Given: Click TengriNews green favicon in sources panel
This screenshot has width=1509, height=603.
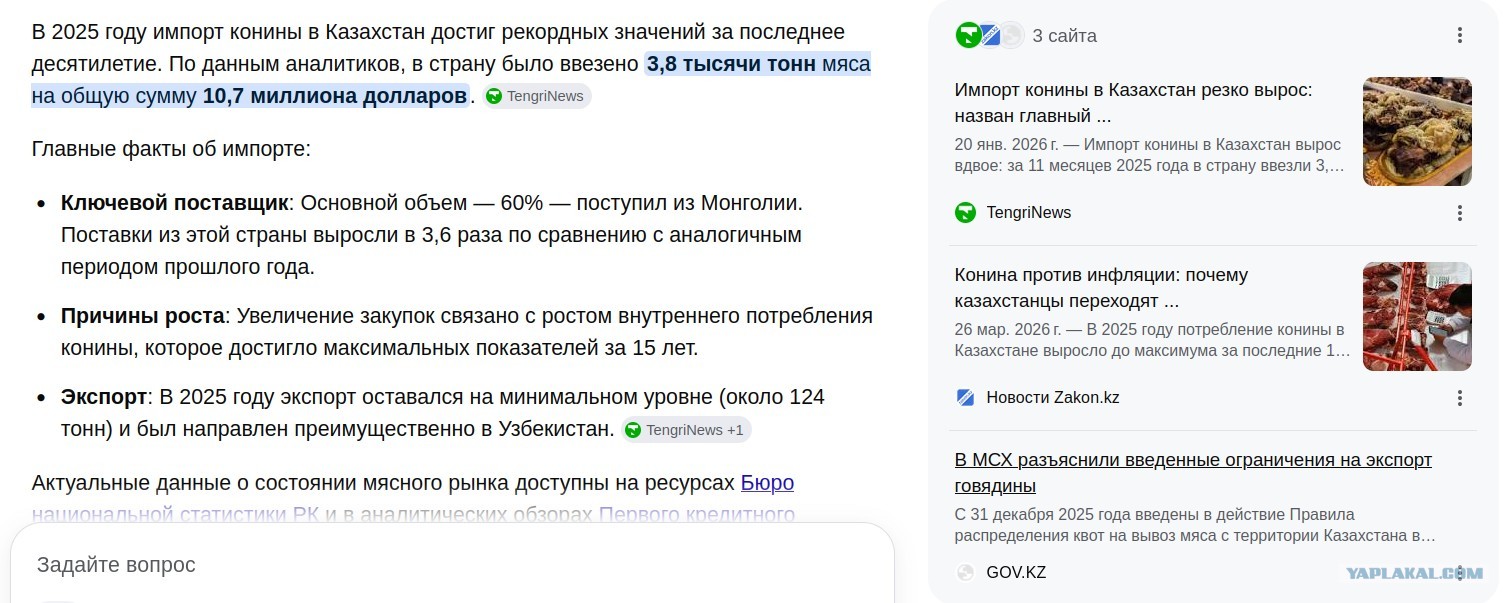Looking at the screenshot, I should (965, 213).
